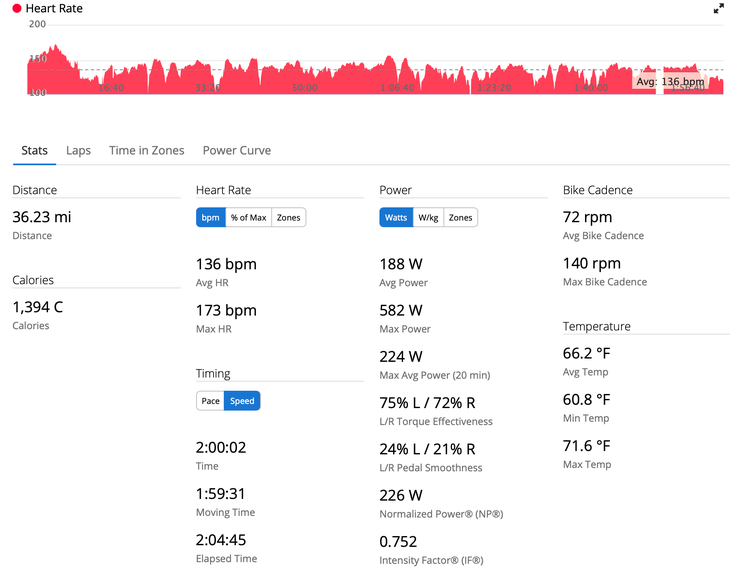Click the Bike Cadence section heading

point(598,190)
